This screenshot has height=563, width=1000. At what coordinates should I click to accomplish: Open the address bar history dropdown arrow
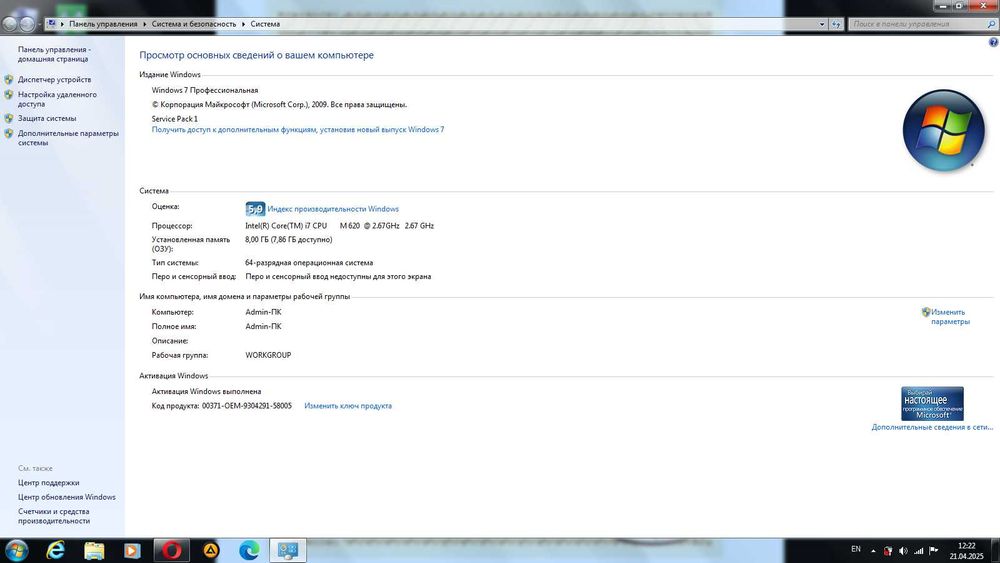coord(821,24)
